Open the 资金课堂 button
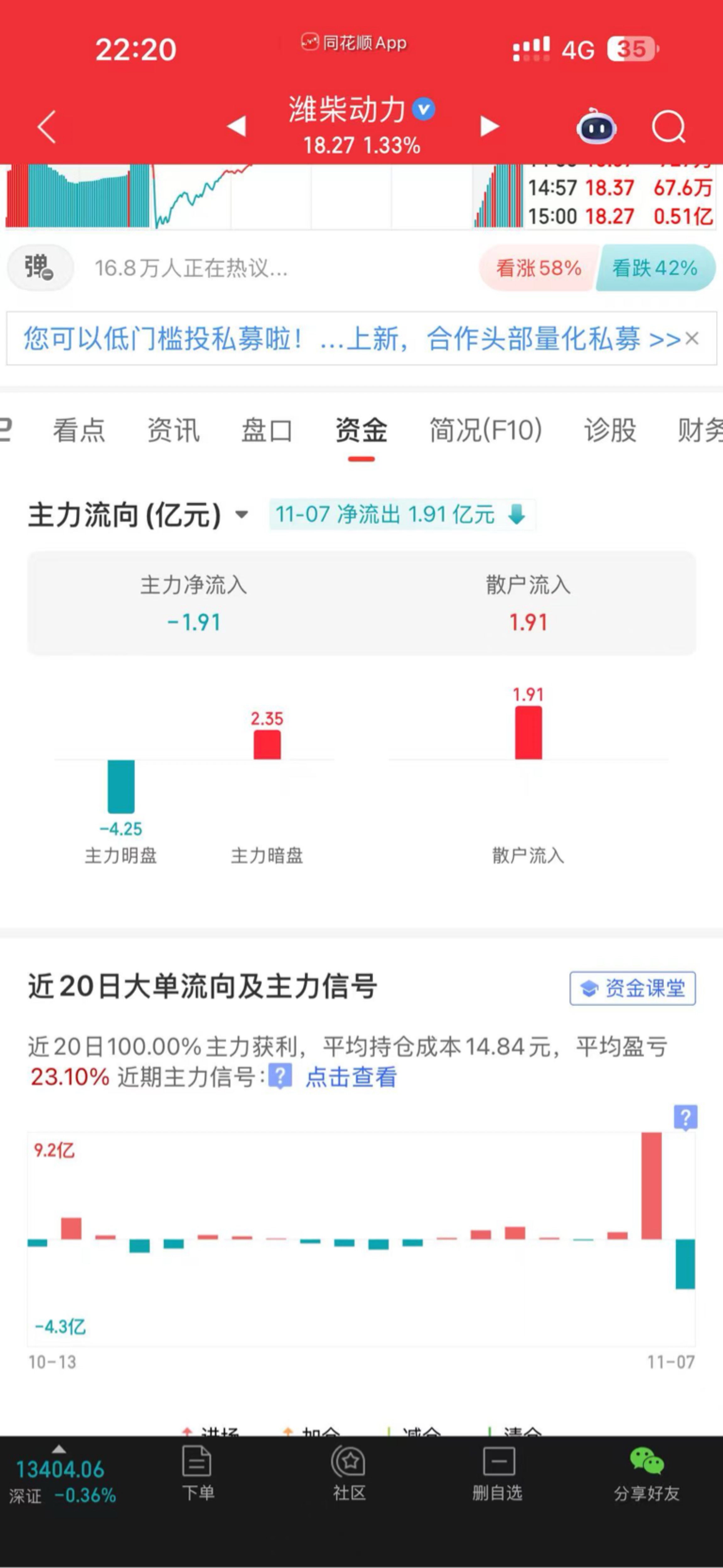 coord(632,989)
